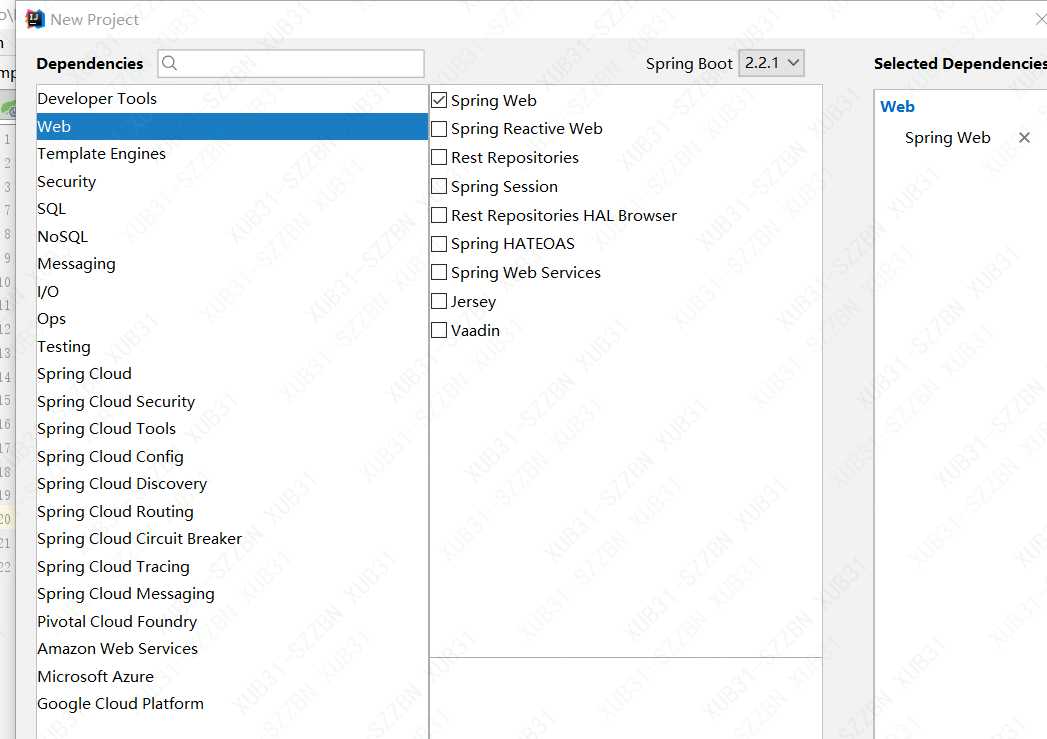Image resolution: width=1047 pixels, height=739 pixels.
Task: Select the Web category
Action: (x=232, y=126)
